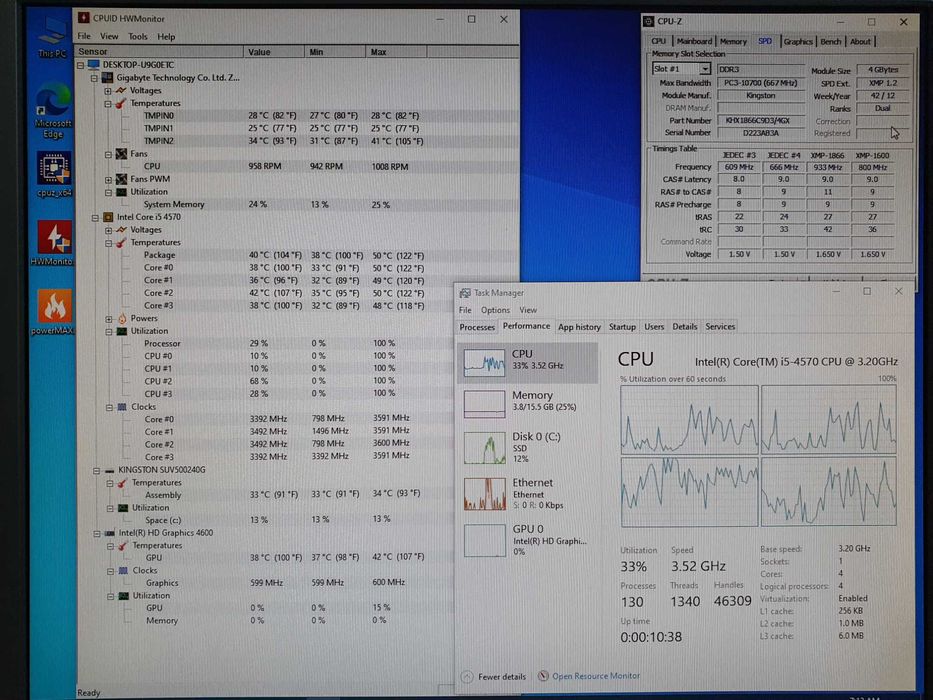Click the Gigabyte motherboard icon in HWMonitor tree

108,77
